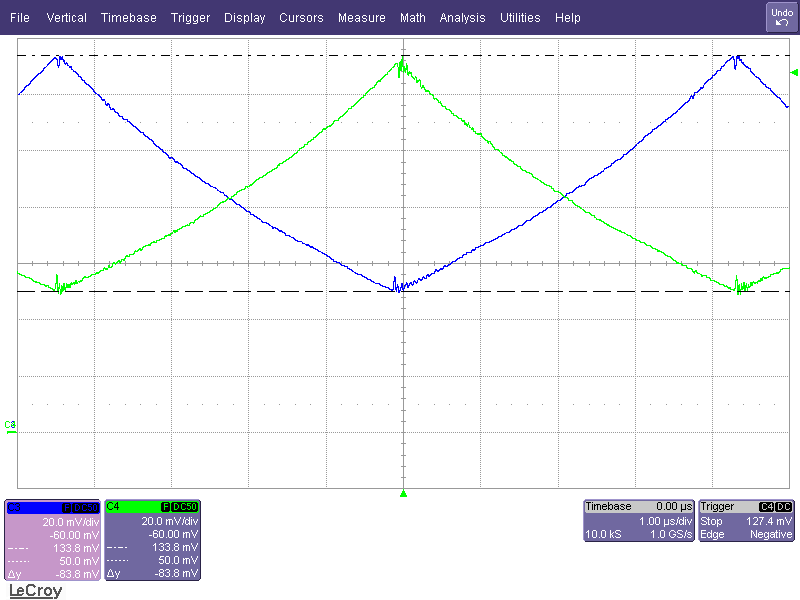Image resolution: width=800 pixels, height=600 pixels.
Task: Click the 1.0 GS/s sample rate
Action: pos(671,534)
